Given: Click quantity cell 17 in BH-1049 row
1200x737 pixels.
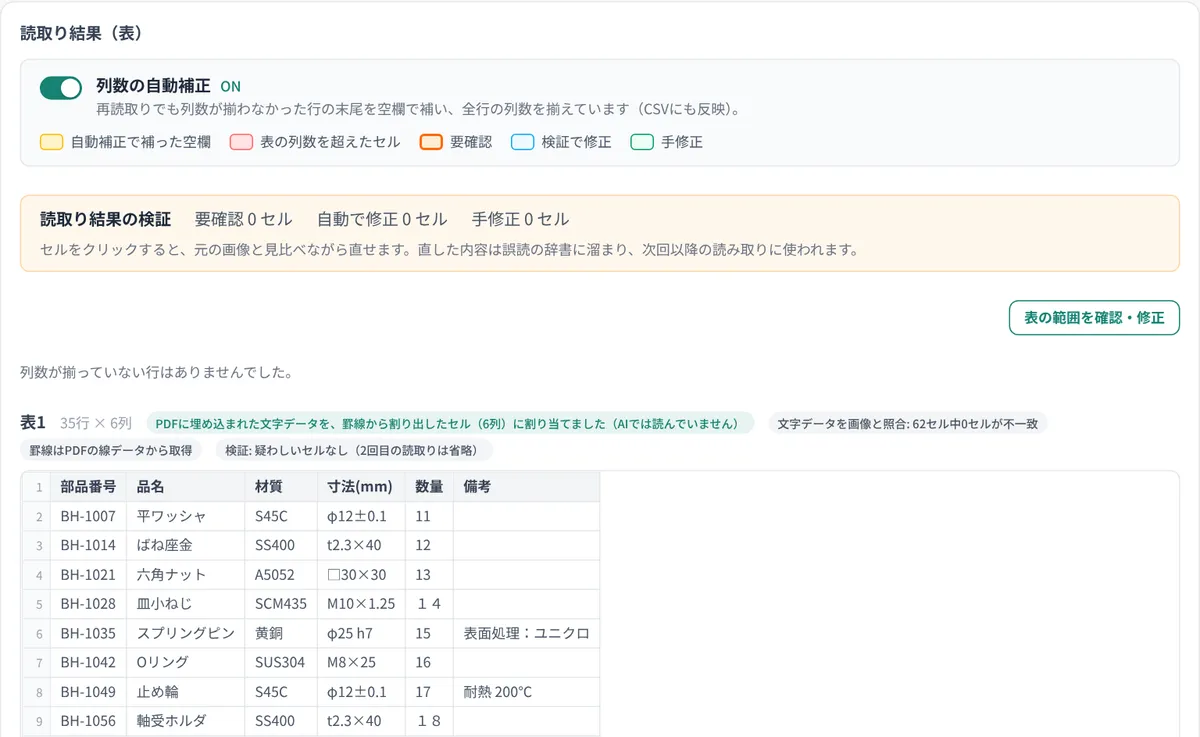Looking at the screenshot, I should click(x=429, y=691).
